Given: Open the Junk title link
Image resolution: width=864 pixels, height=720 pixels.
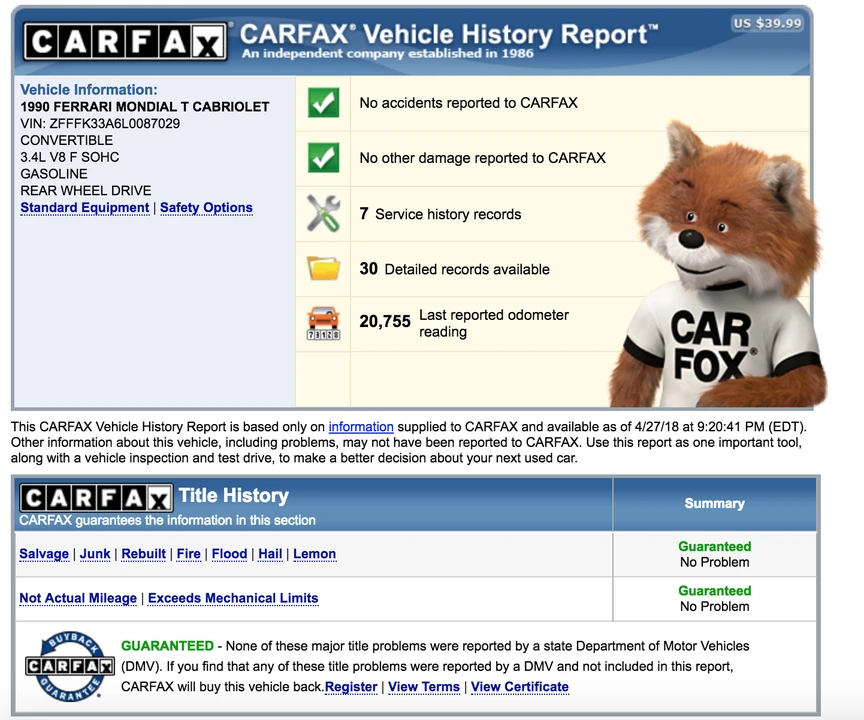Looking at the screenshot, I should click(x=95, y=554).
